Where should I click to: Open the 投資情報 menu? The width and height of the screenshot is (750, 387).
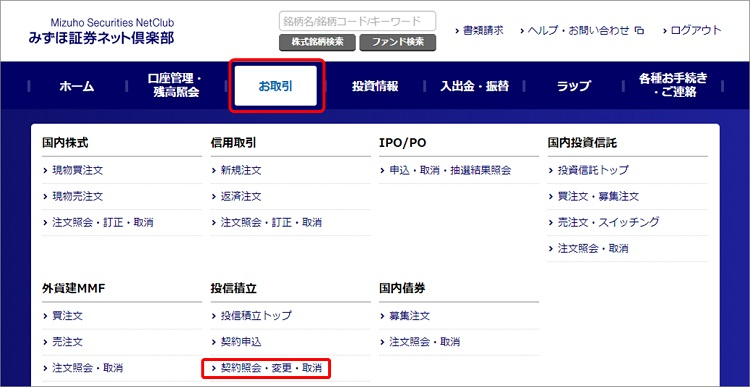click(x=375, y=86)
